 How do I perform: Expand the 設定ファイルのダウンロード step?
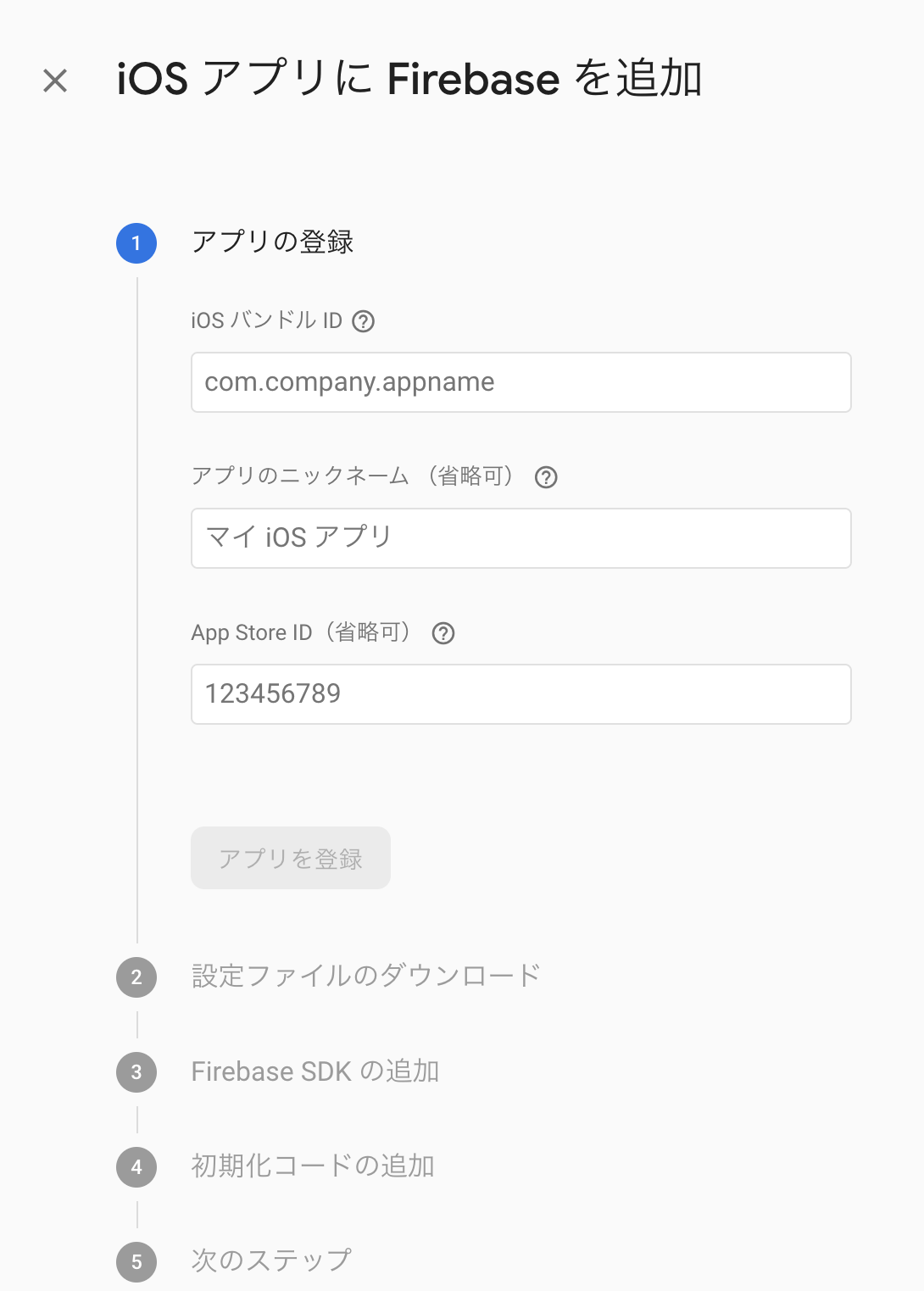[x=365, y=977]
